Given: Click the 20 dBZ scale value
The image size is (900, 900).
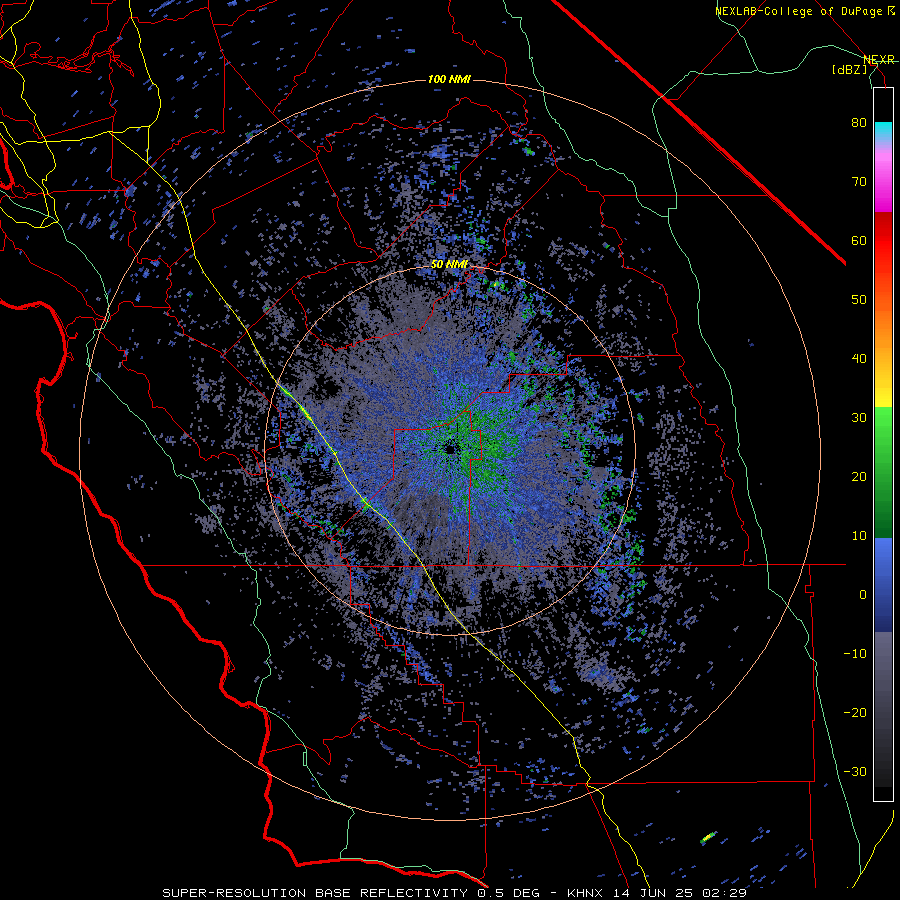Looking at the screenshot, I should [859, 476].
